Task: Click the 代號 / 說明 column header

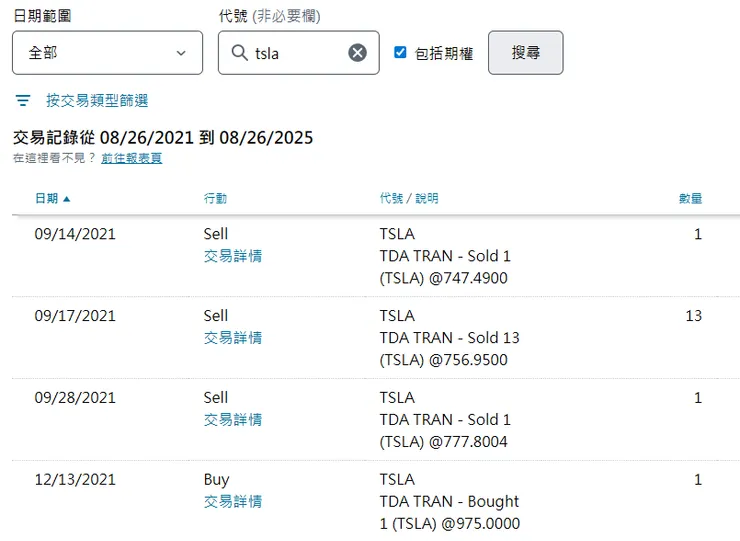Action: pos(408,199)
